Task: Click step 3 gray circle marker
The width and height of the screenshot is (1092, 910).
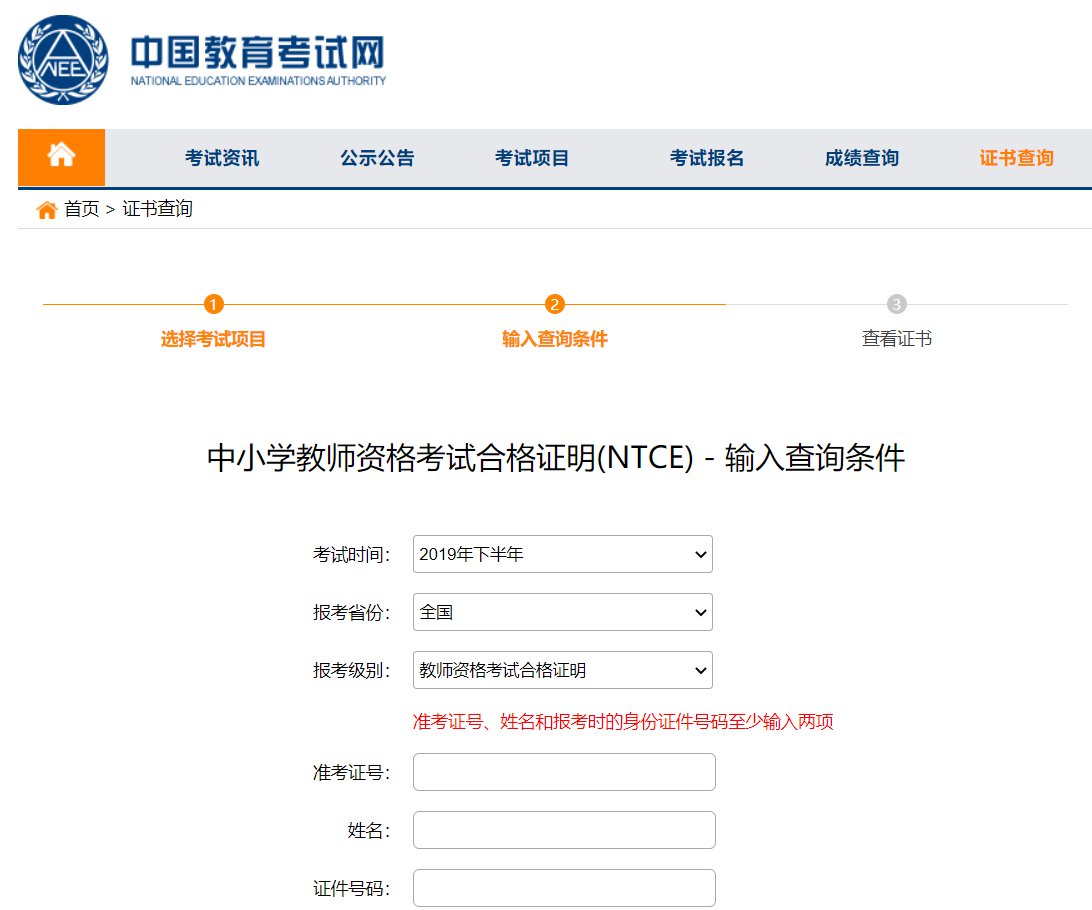Action: point(896,304)
